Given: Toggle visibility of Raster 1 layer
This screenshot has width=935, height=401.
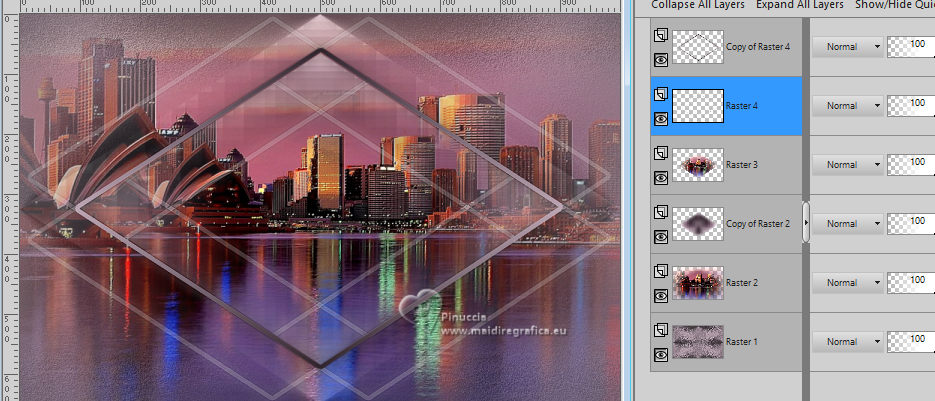Looking at the screenshot, I should pos(660,355).
